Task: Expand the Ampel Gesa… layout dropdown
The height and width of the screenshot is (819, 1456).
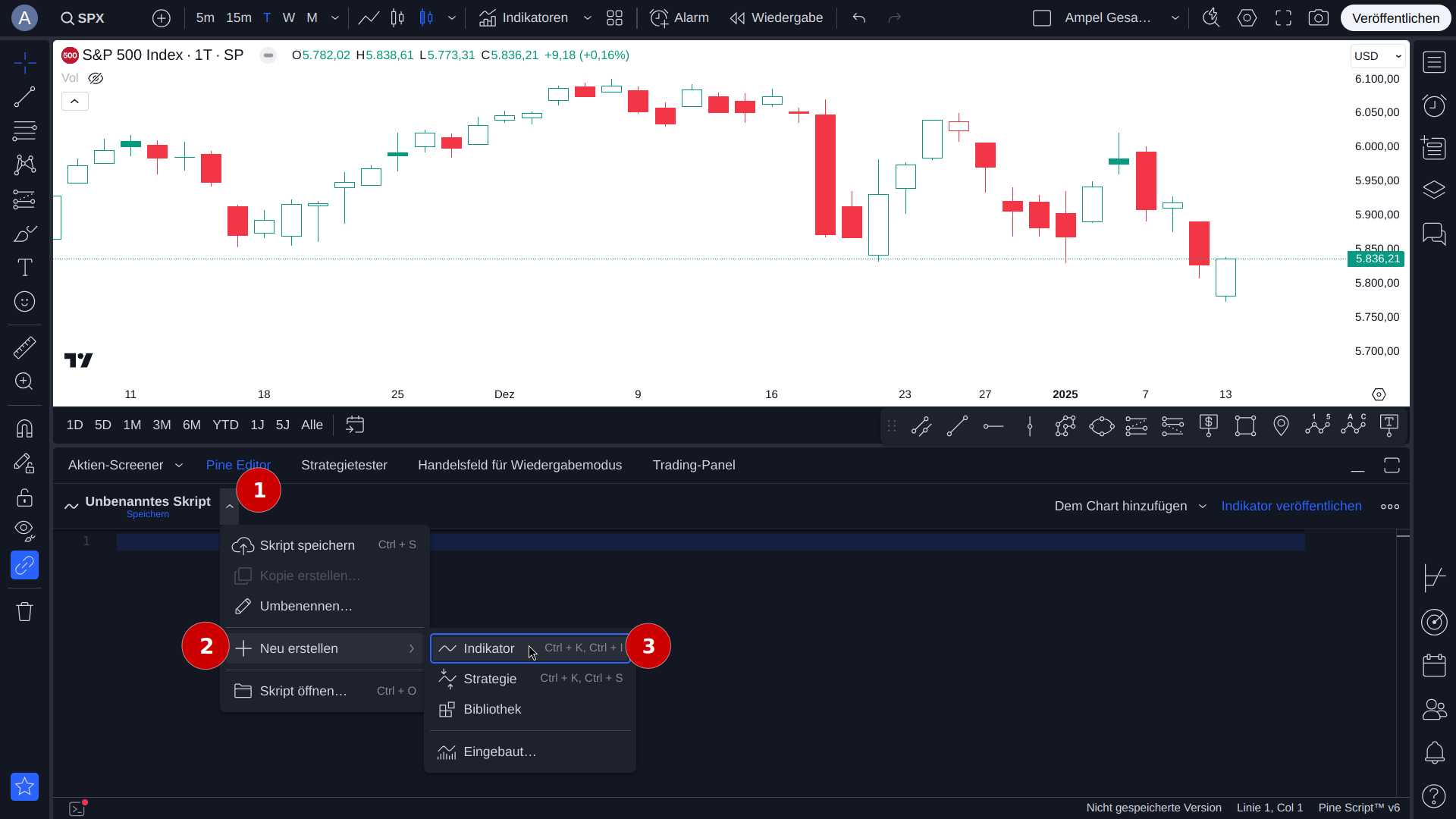Action: (x=1175, y=18)
